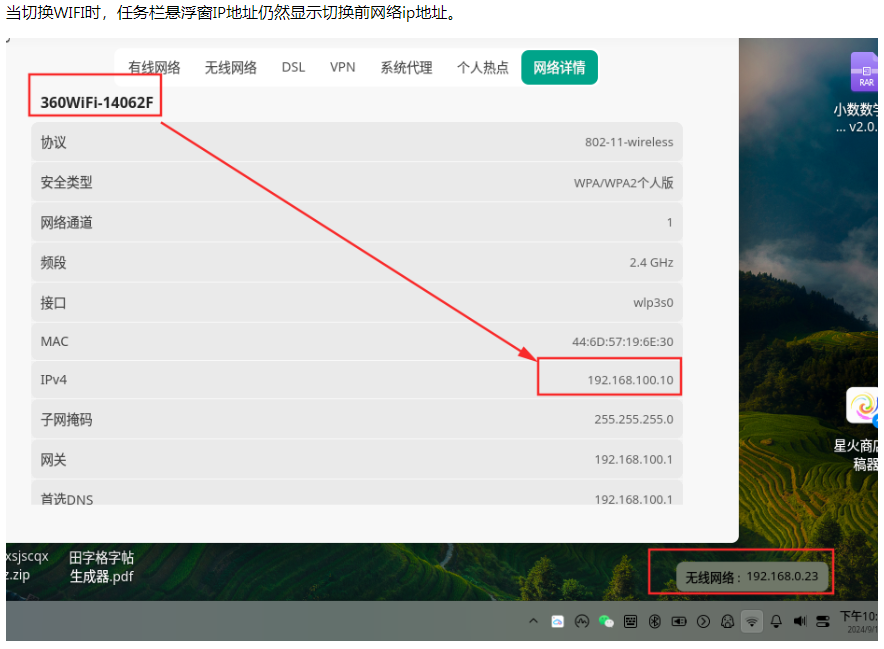The image size is (884, 649).
Task: Expand the hidden tray icons chevron
Action: point(533,621)
